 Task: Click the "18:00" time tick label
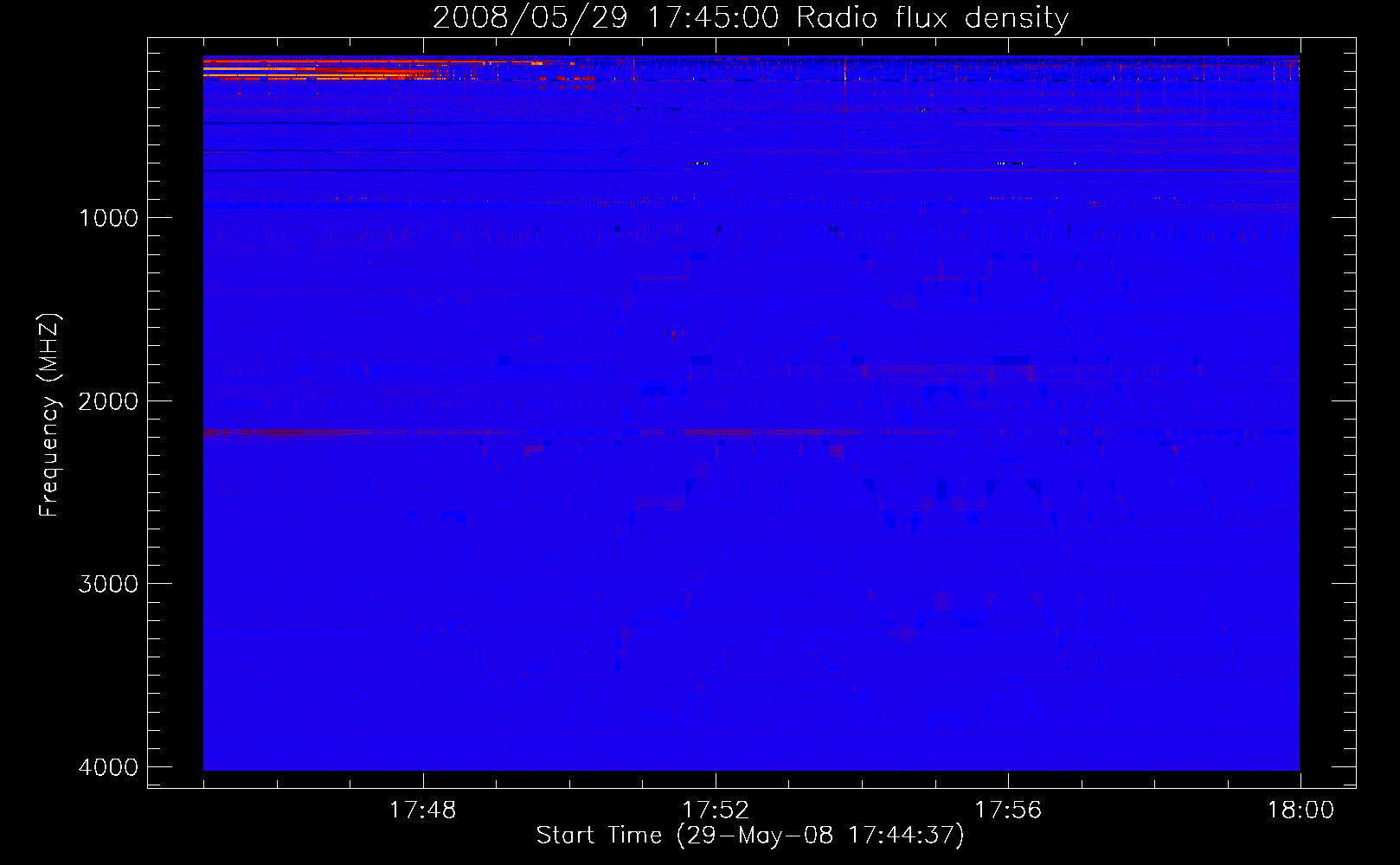(1300, 811)
